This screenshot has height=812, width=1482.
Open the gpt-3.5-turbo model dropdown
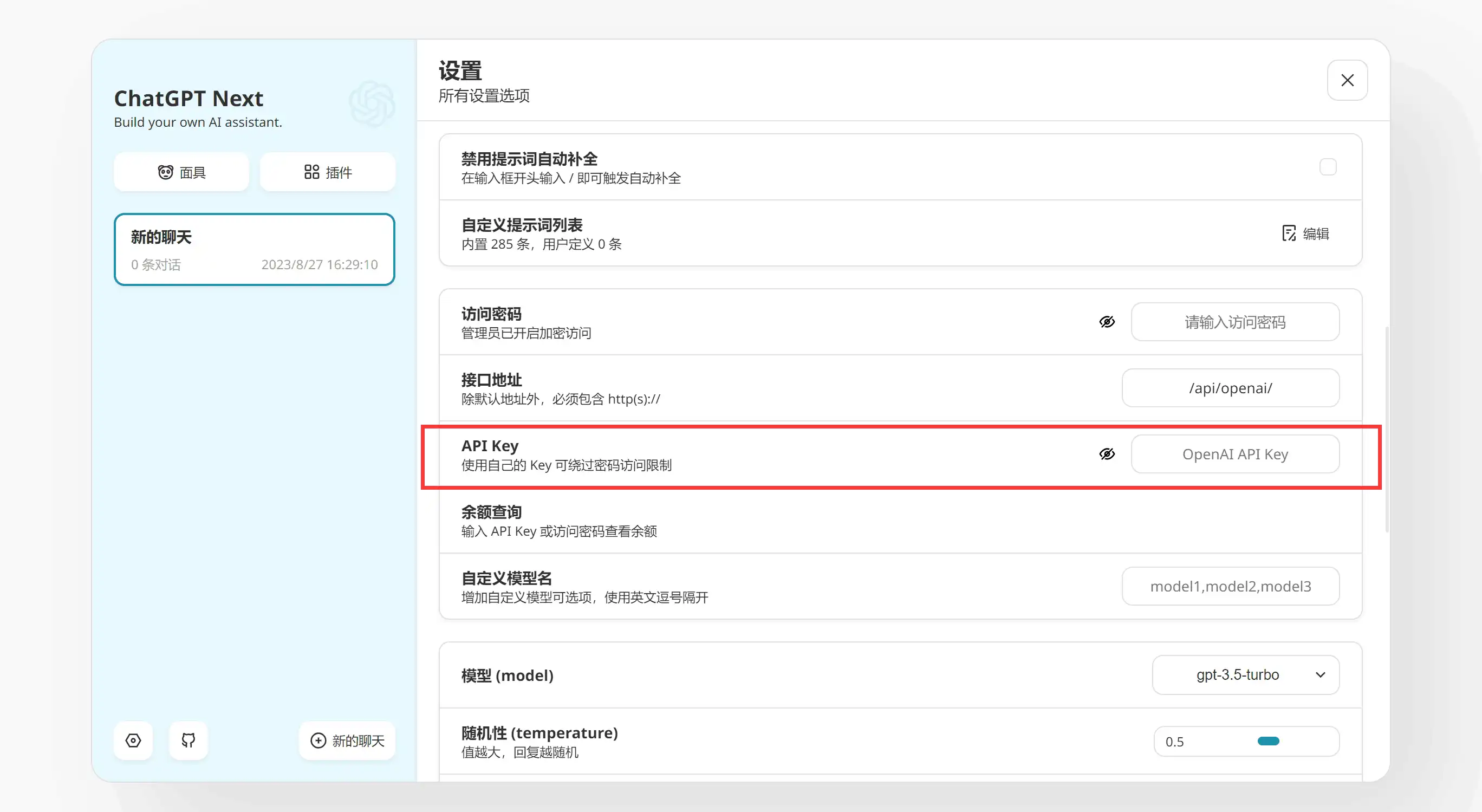click(1245, 675)
